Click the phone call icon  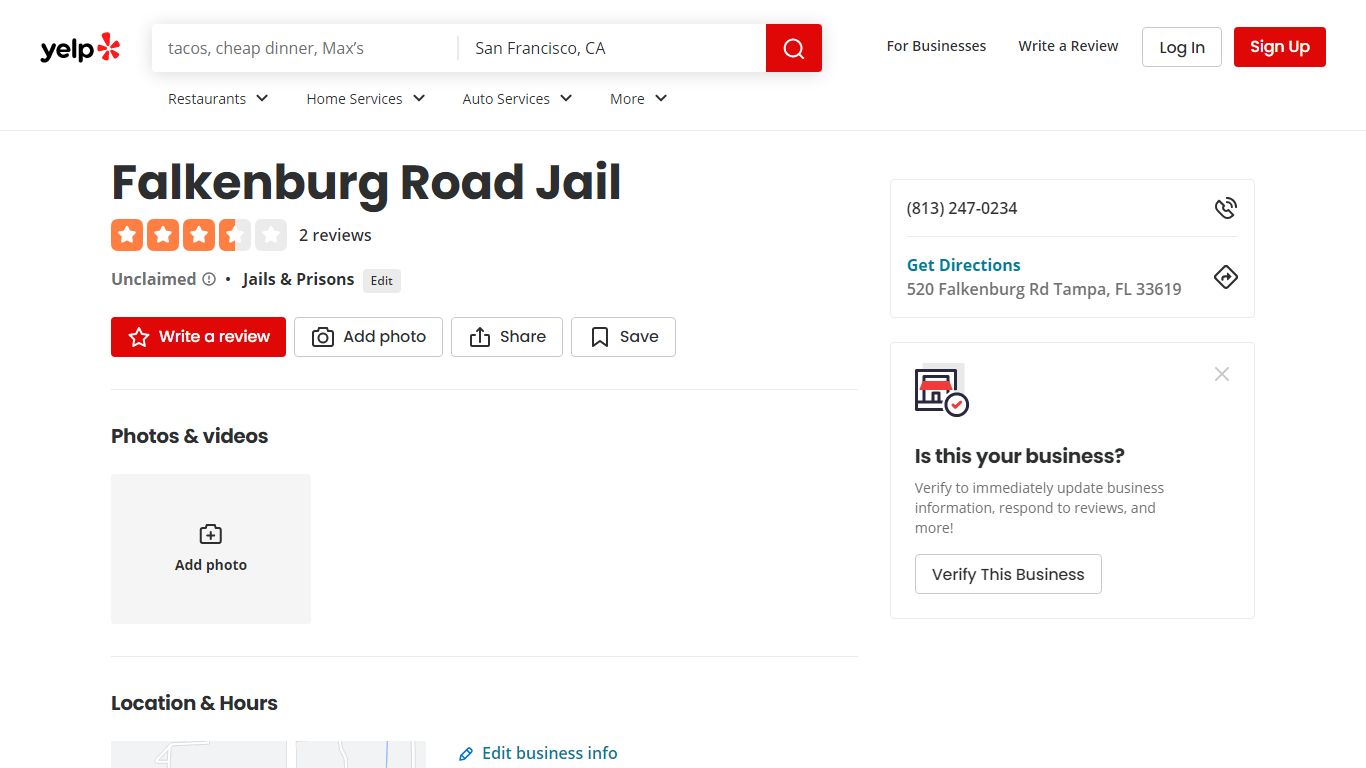point(1225,208)
